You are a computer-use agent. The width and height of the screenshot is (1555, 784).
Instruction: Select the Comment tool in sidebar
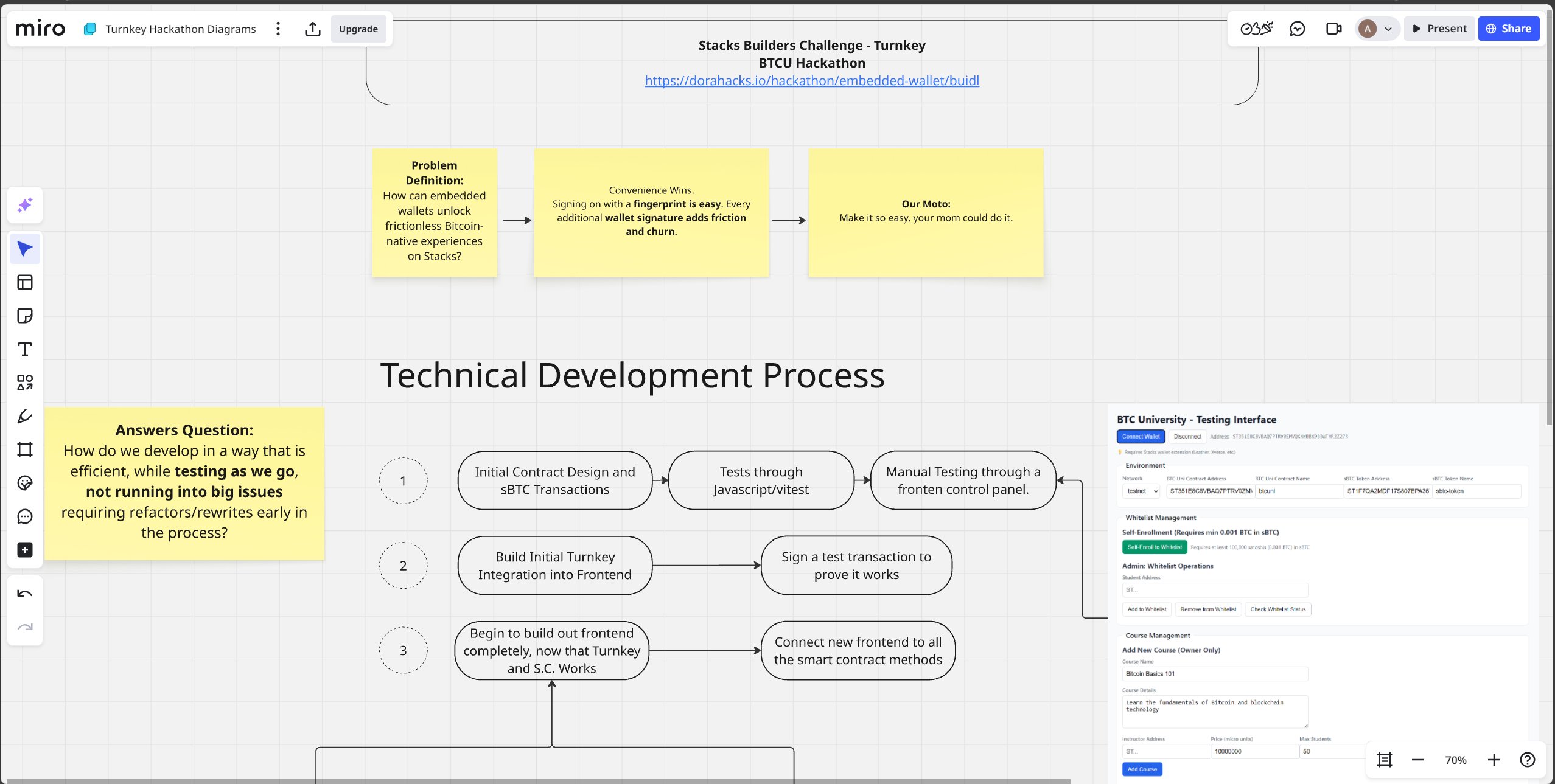click(25, 516)
